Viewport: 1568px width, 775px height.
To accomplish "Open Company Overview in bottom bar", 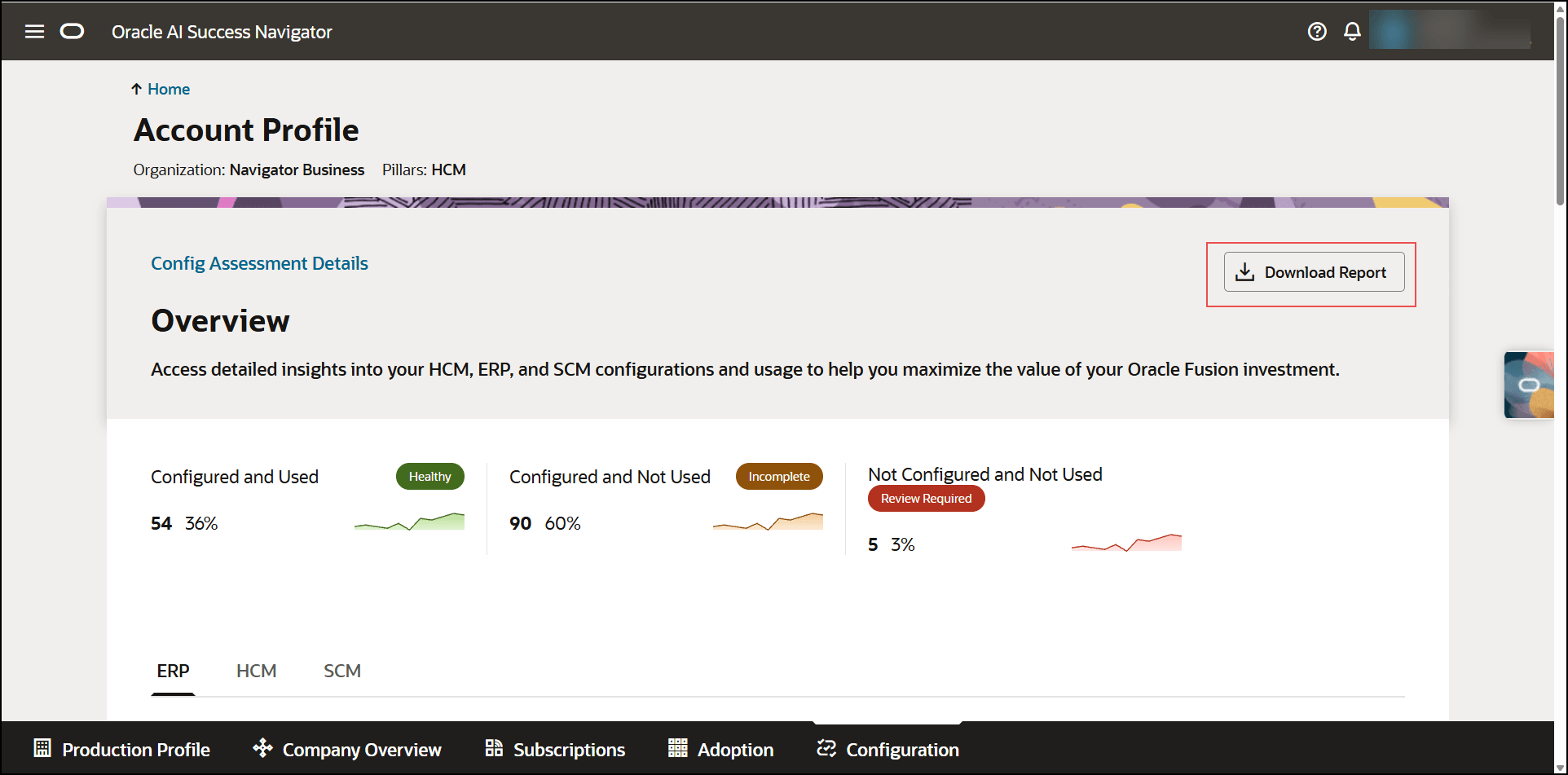I will tap(346, 749).
